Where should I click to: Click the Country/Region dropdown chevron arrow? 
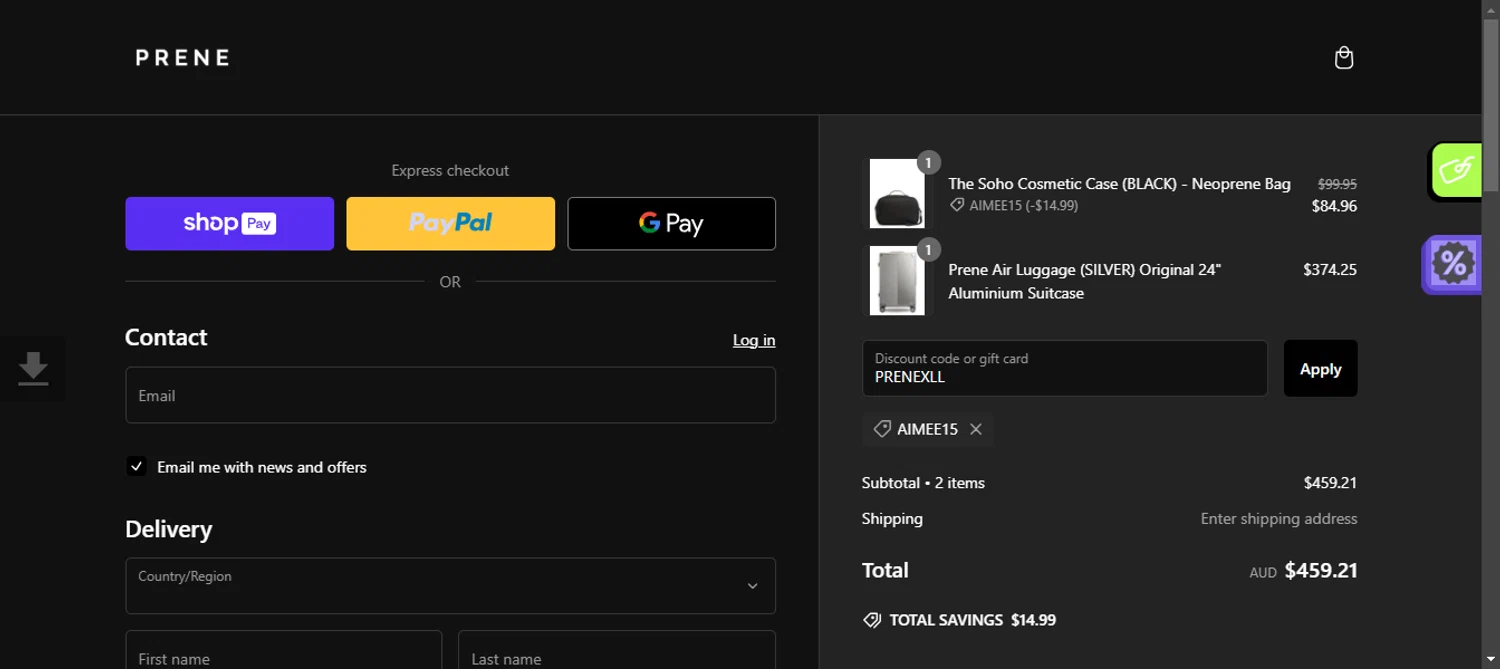[x=752, y=586]
